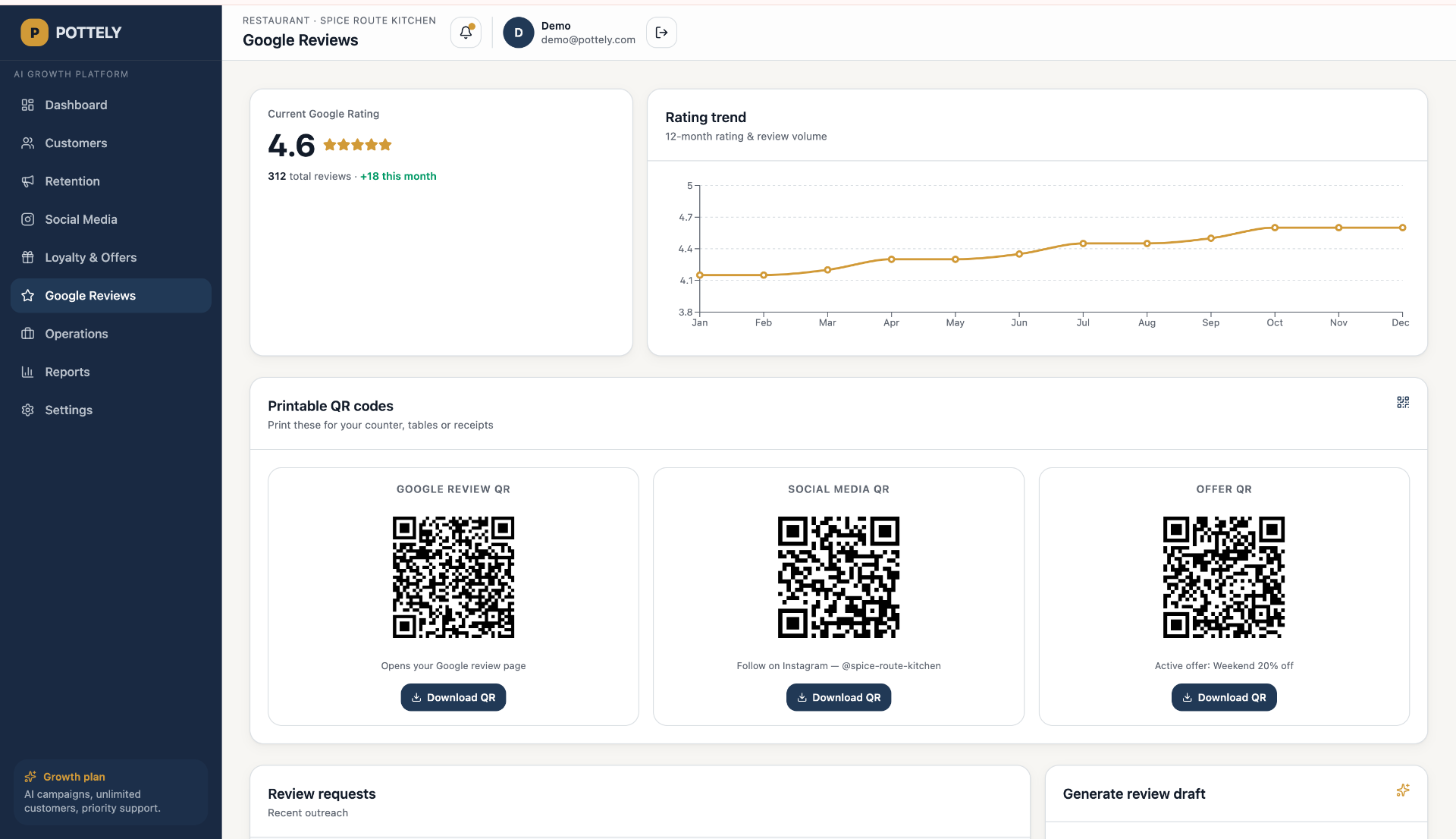Click the Growth plan sparkle icon
1456x839 pixels.
click(x=30, y=777)
